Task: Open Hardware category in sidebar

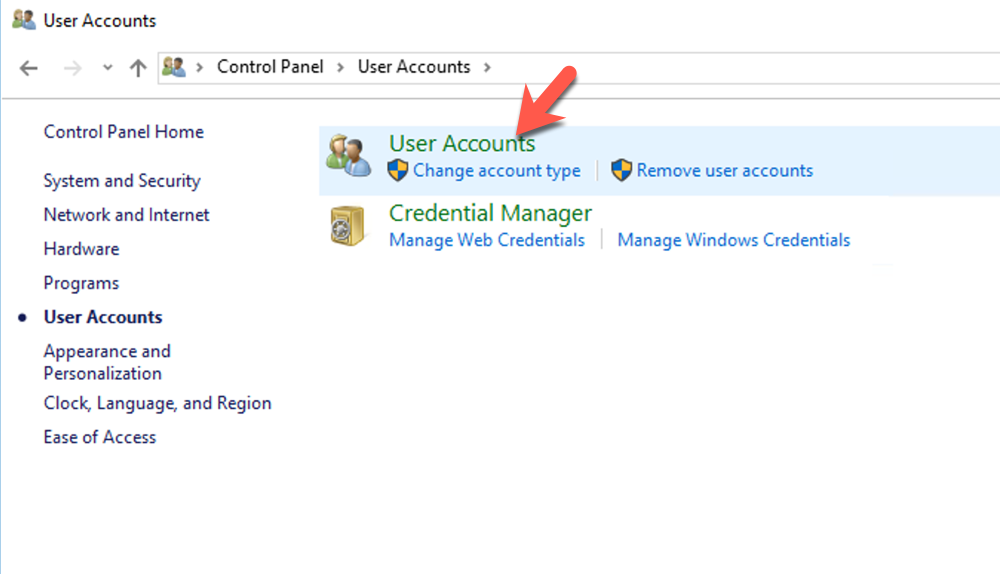Action: [x=81, y=249]
